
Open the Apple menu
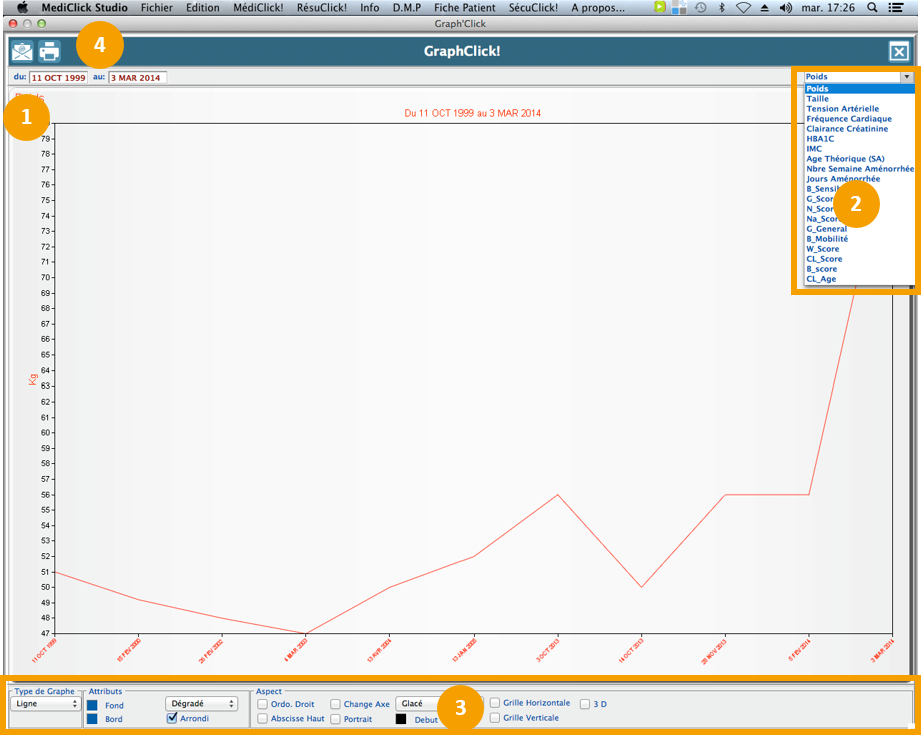22,7
